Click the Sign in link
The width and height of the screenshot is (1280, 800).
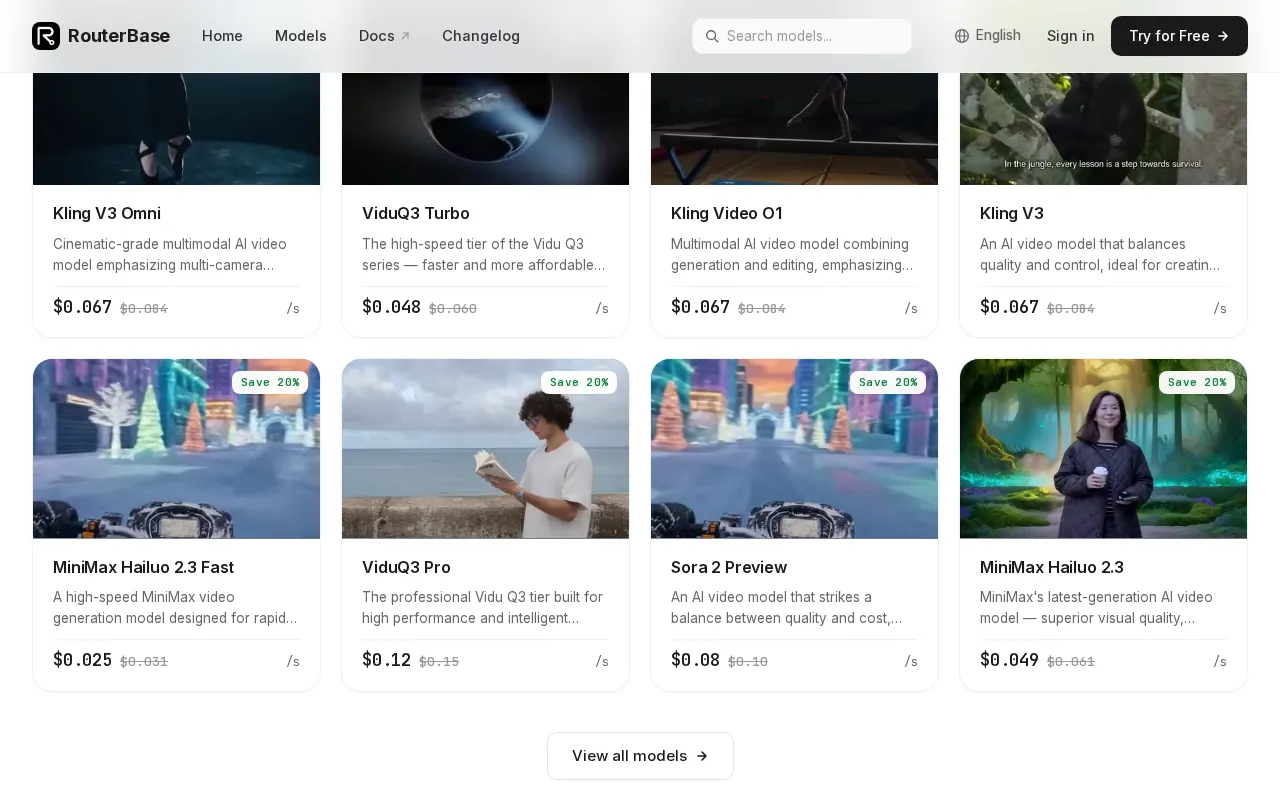[x=1071, y=36]
